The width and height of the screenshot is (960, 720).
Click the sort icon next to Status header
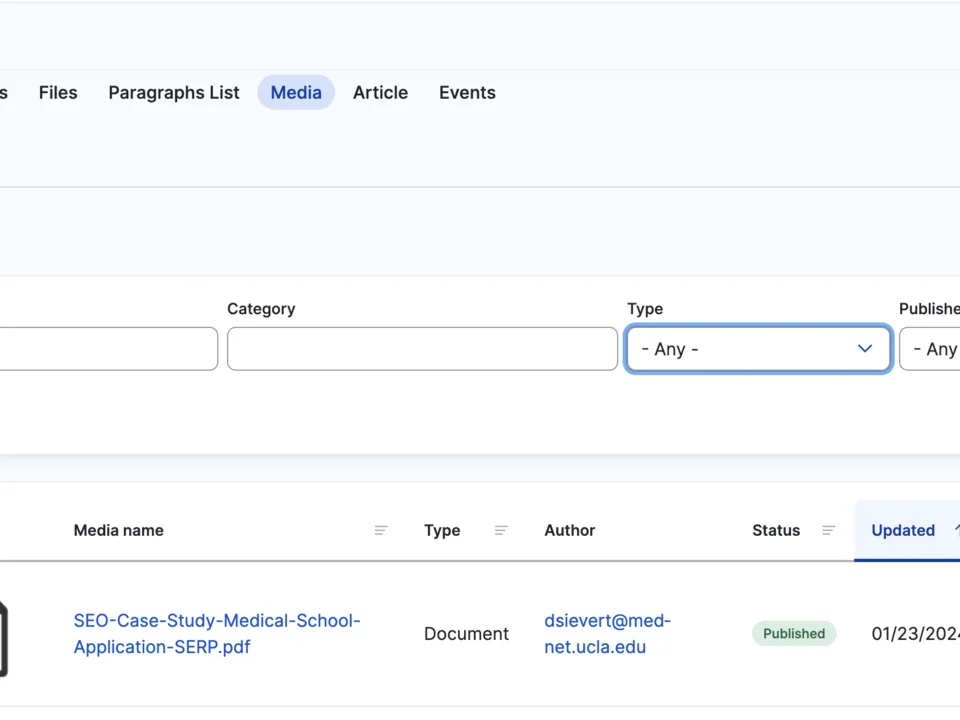click(x=828, y=530)
